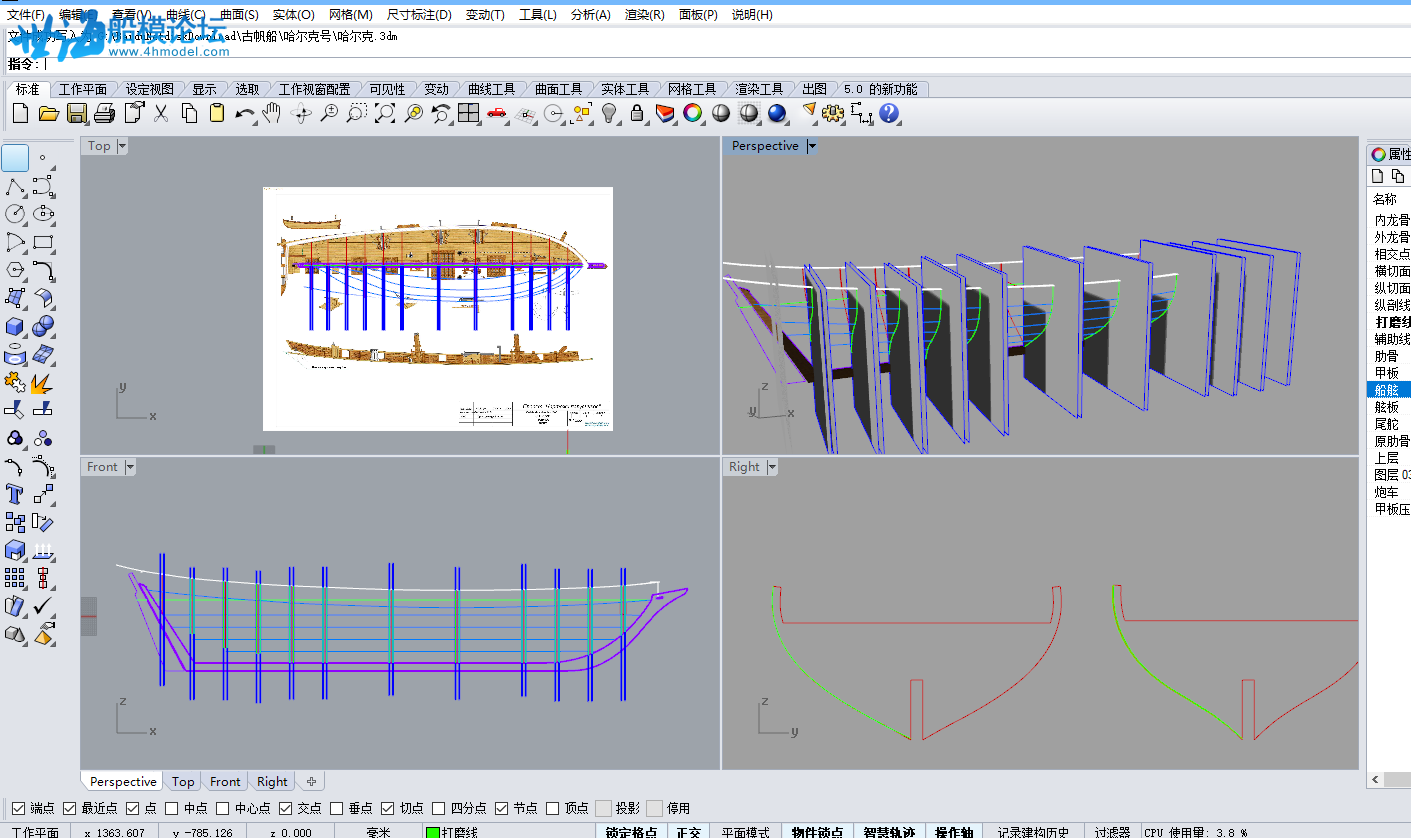Click the New file icon
This screenshot has height=838, width=1411.
20,113
